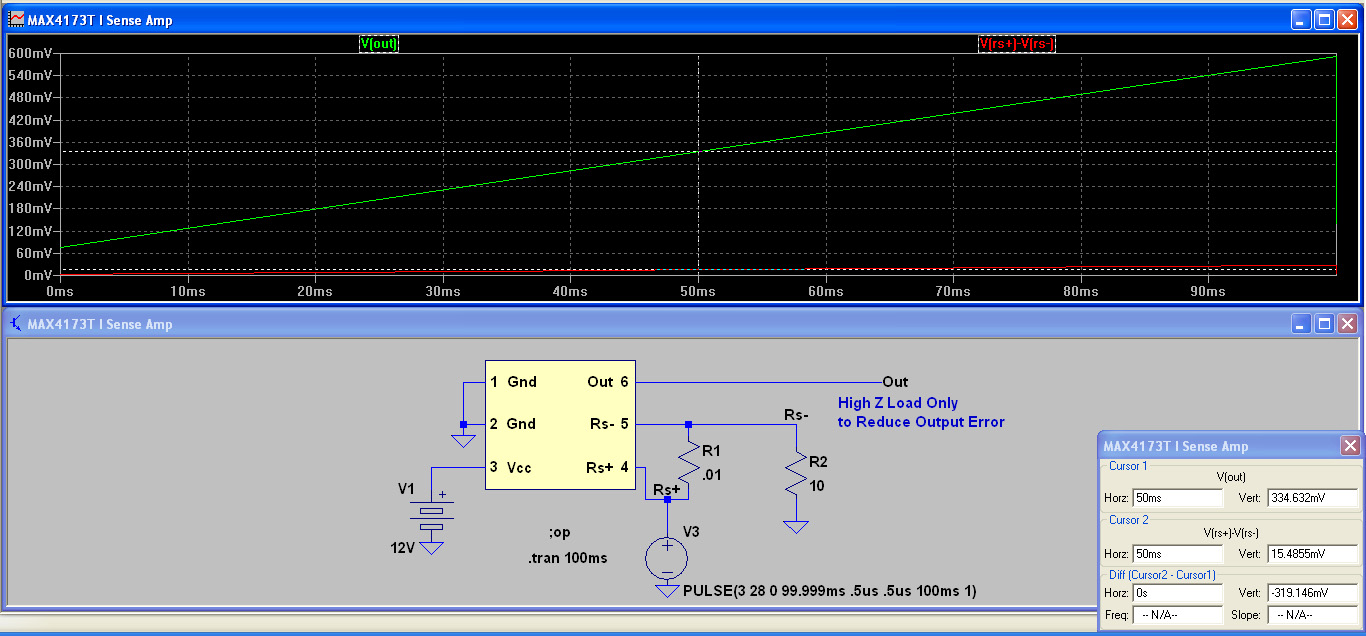The width and height of the screenshot is (1366, 636).
Task: Maximize the waveform plot window
Action: (x=1324, y=19)
